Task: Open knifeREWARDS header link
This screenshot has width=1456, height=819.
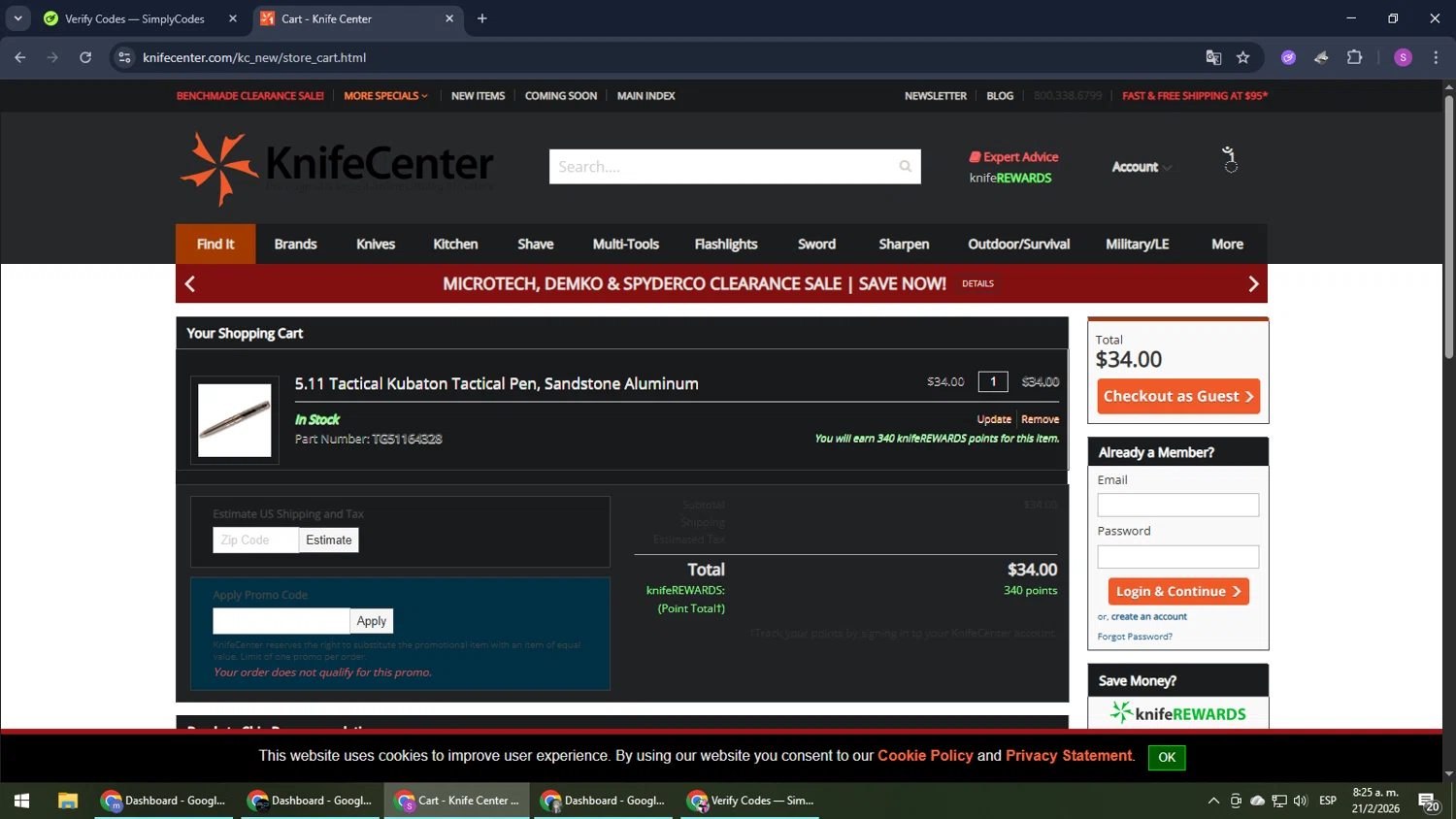Action: (1010, 179)
